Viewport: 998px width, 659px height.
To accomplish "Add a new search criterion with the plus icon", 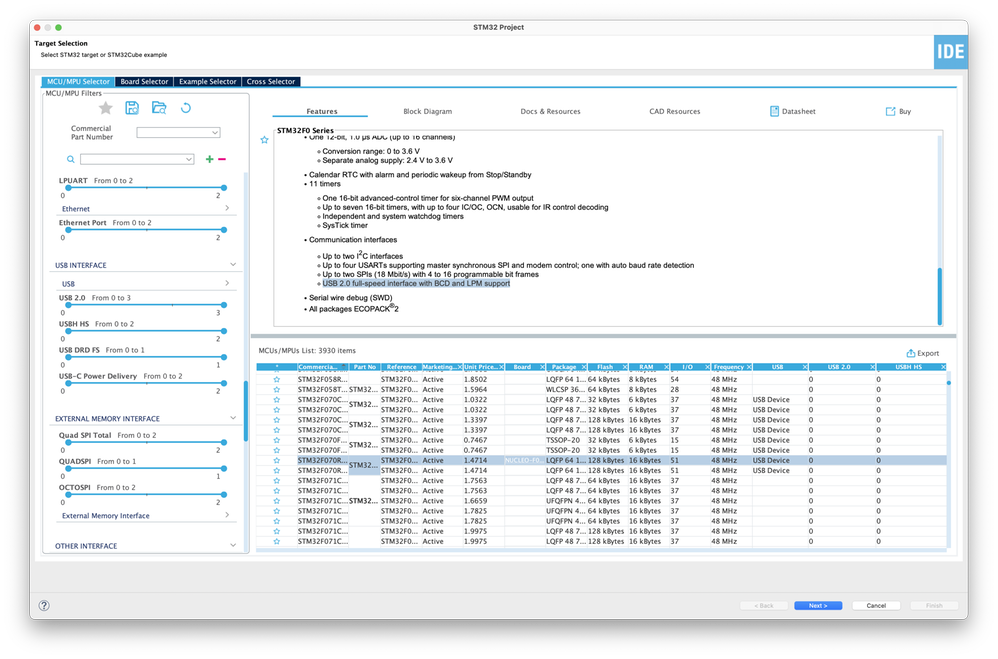I will tap(208, 159).
